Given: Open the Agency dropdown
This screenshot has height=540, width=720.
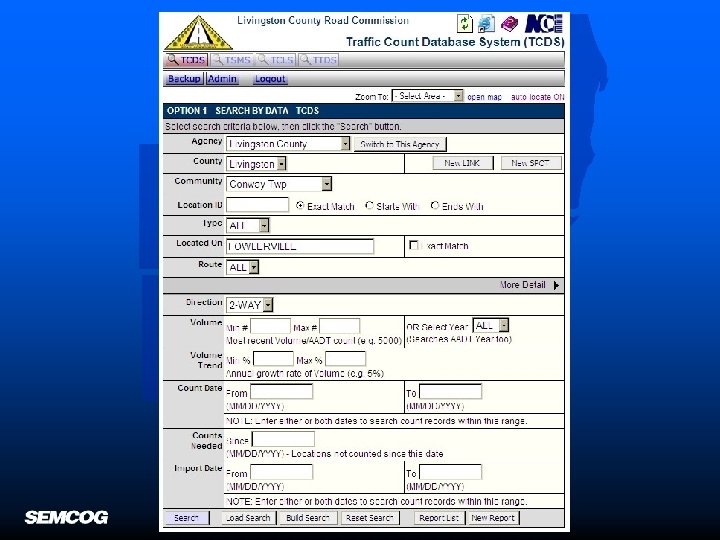Looking at the screenshot, I should point(288,144).
